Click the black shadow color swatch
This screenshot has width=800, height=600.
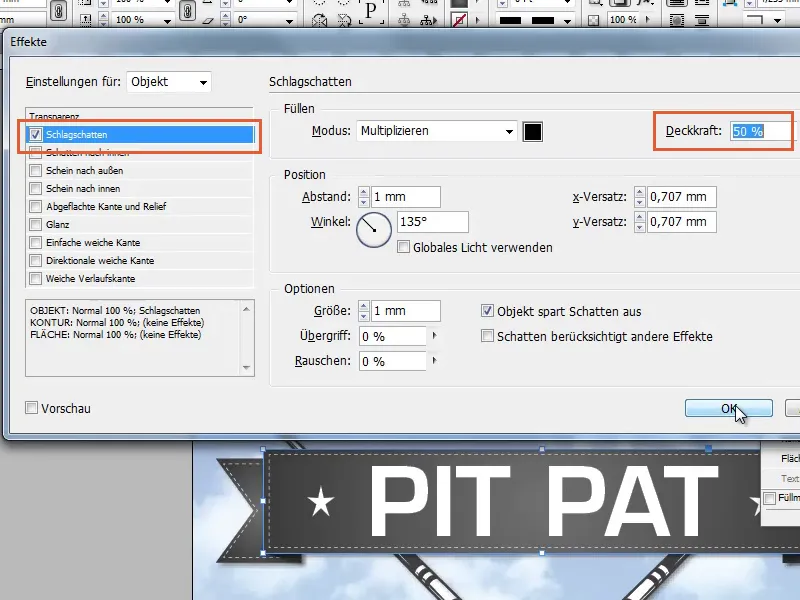coord(535,131)
